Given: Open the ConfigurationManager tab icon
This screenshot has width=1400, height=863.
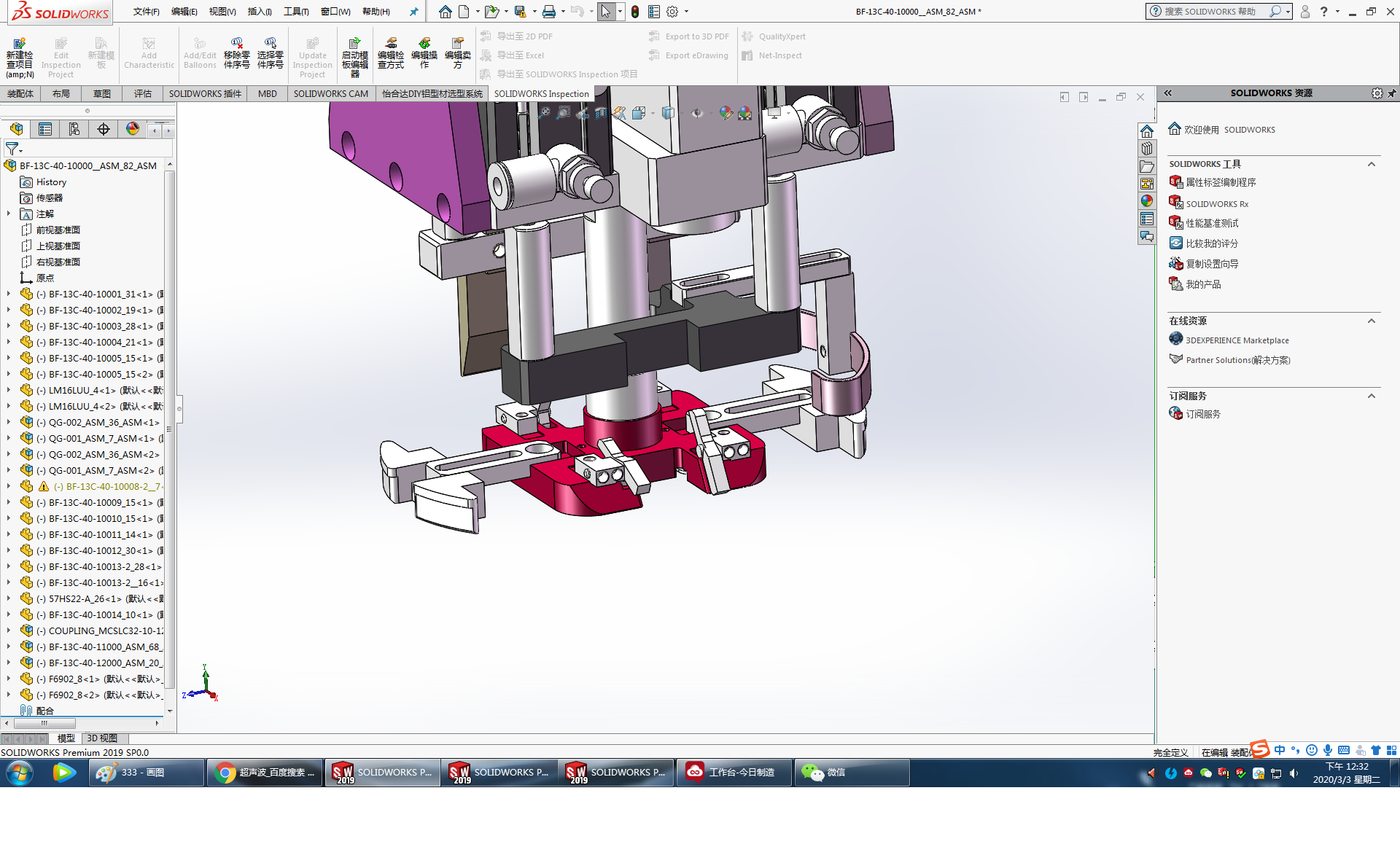Looking at the screenshot, I should coord(74,129).
